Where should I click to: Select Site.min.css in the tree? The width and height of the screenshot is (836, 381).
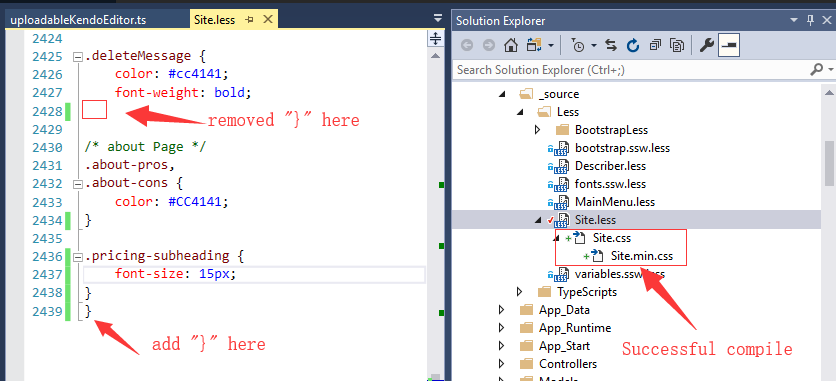click(641, 256)
